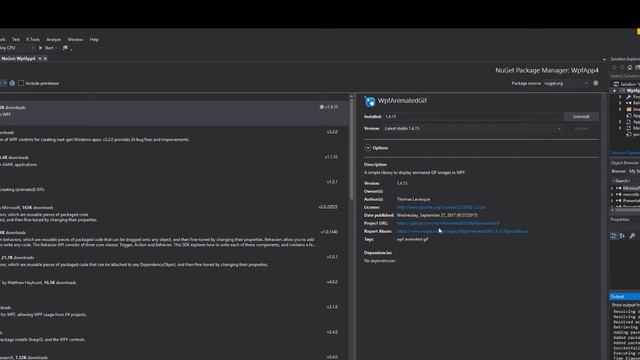Click the Solution Explorer search box

point(625,76)
